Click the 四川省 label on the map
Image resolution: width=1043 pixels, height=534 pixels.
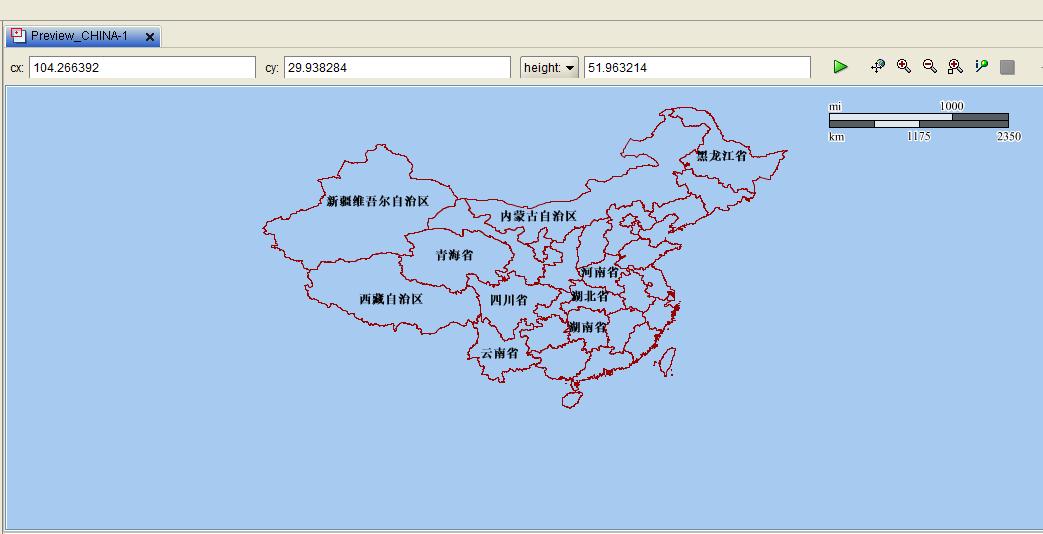point(508,300)
